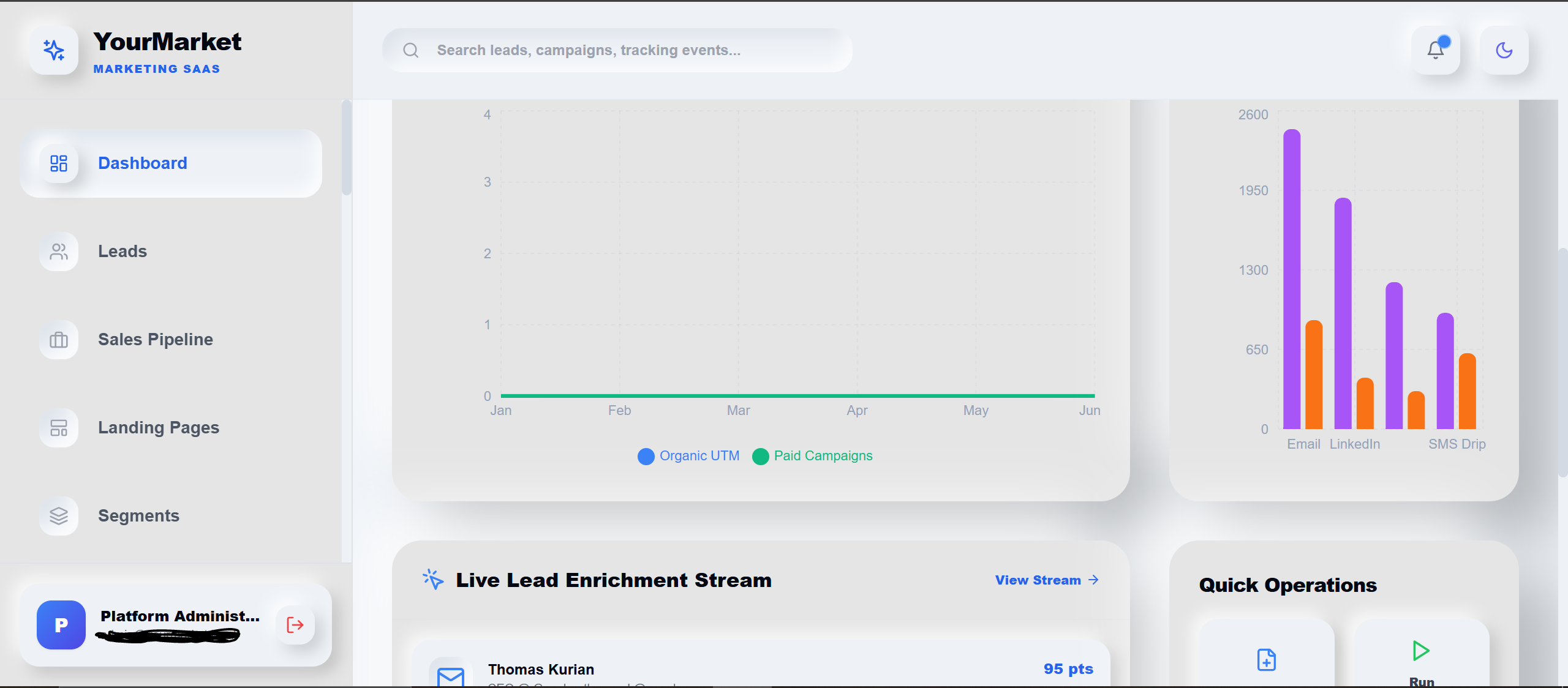The height and width of the screenshot is (688, 1568).
Task: Click the Live Lead Enrichment Stream title
Action: 614,580
